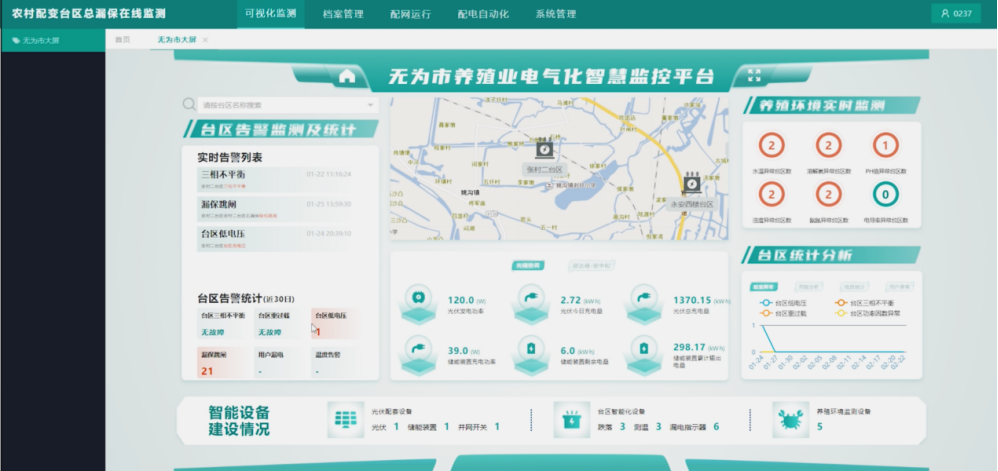
Task: Click the 氨氮异常台区数 circle indicator
Action: point(828,194)
